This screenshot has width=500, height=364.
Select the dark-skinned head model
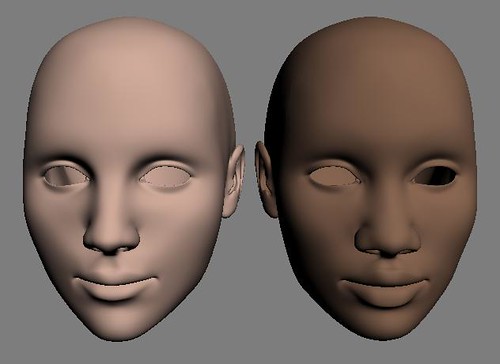point(367,180)
